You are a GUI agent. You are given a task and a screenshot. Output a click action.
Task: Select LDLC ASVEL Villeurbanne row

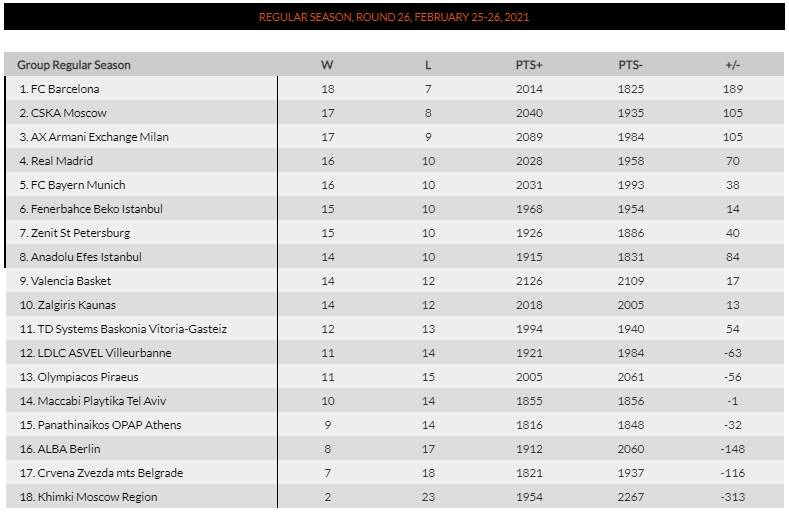coord(94,353)
